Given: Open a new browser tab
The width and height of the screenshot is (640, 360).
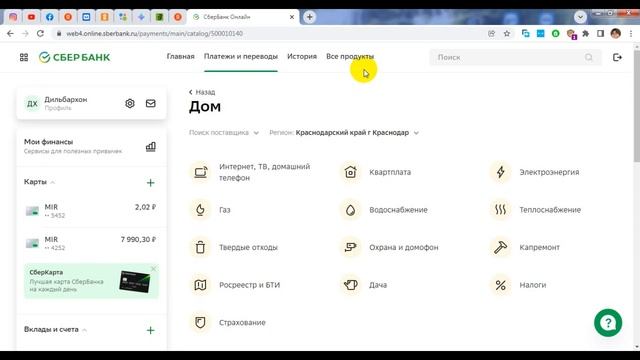Looking at the screenshot, I should [309, 17].
